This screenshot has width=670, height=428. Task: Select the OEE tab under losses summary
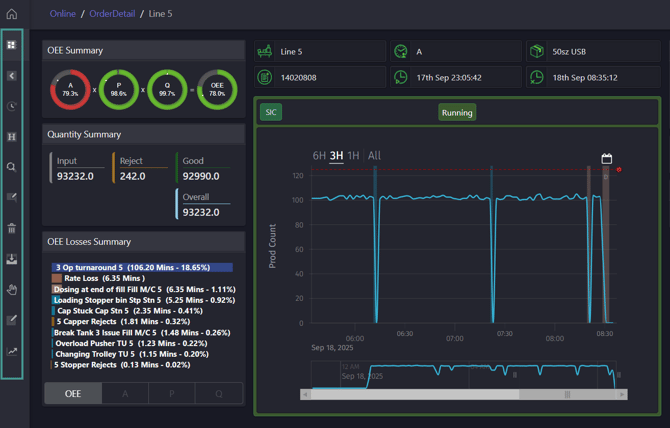[73, 393]
